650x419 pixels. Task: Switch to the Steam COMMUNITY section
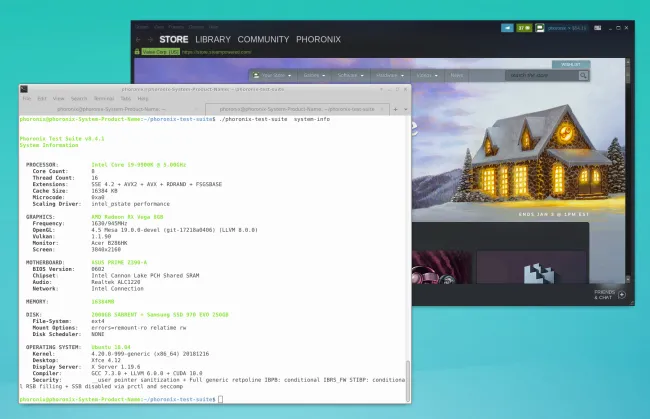[263, 39]
